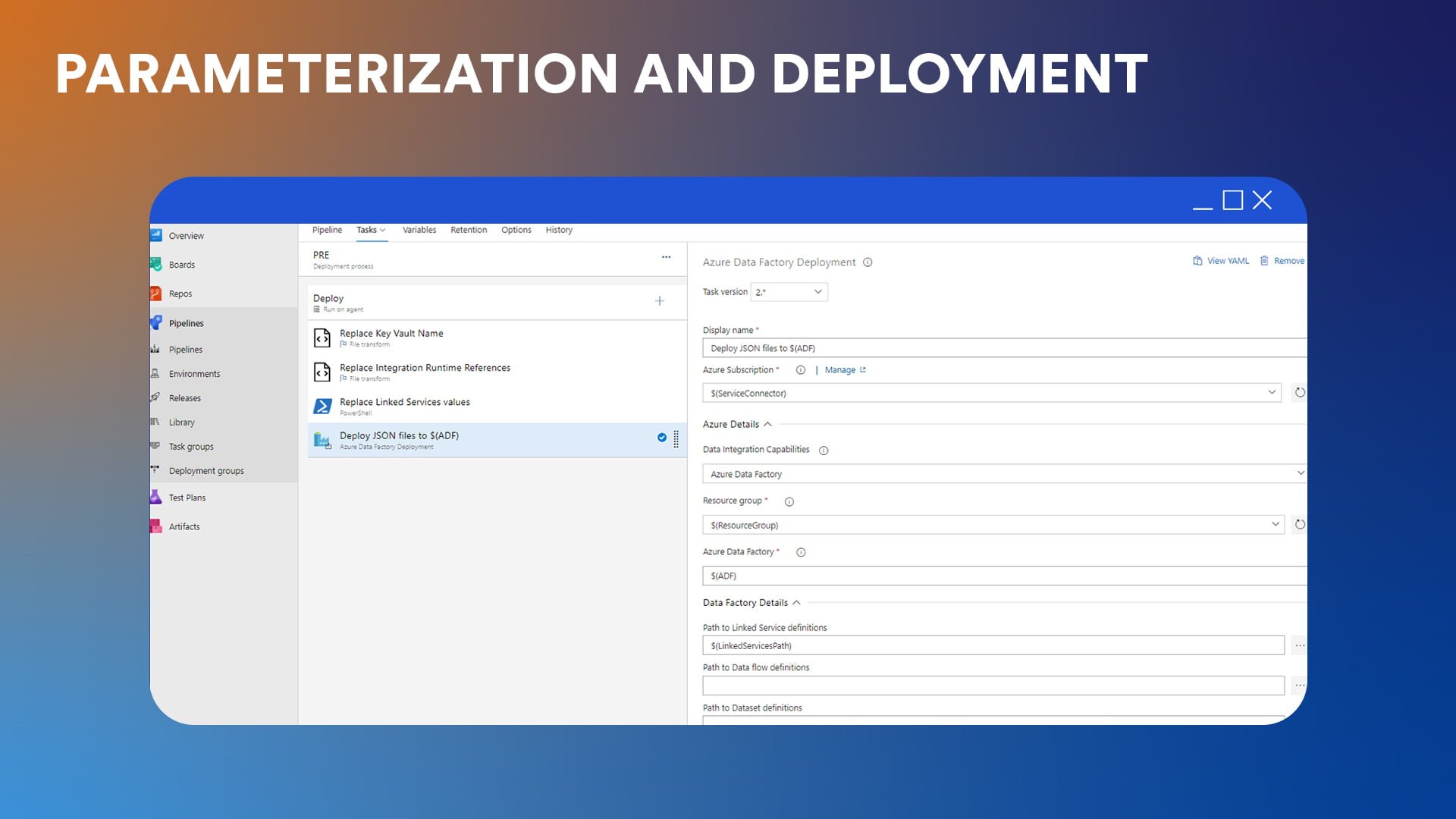Viewport: 1456px width, 819px height.
Task: Collapse the Data Factory Details section
Action: point(796,603)
